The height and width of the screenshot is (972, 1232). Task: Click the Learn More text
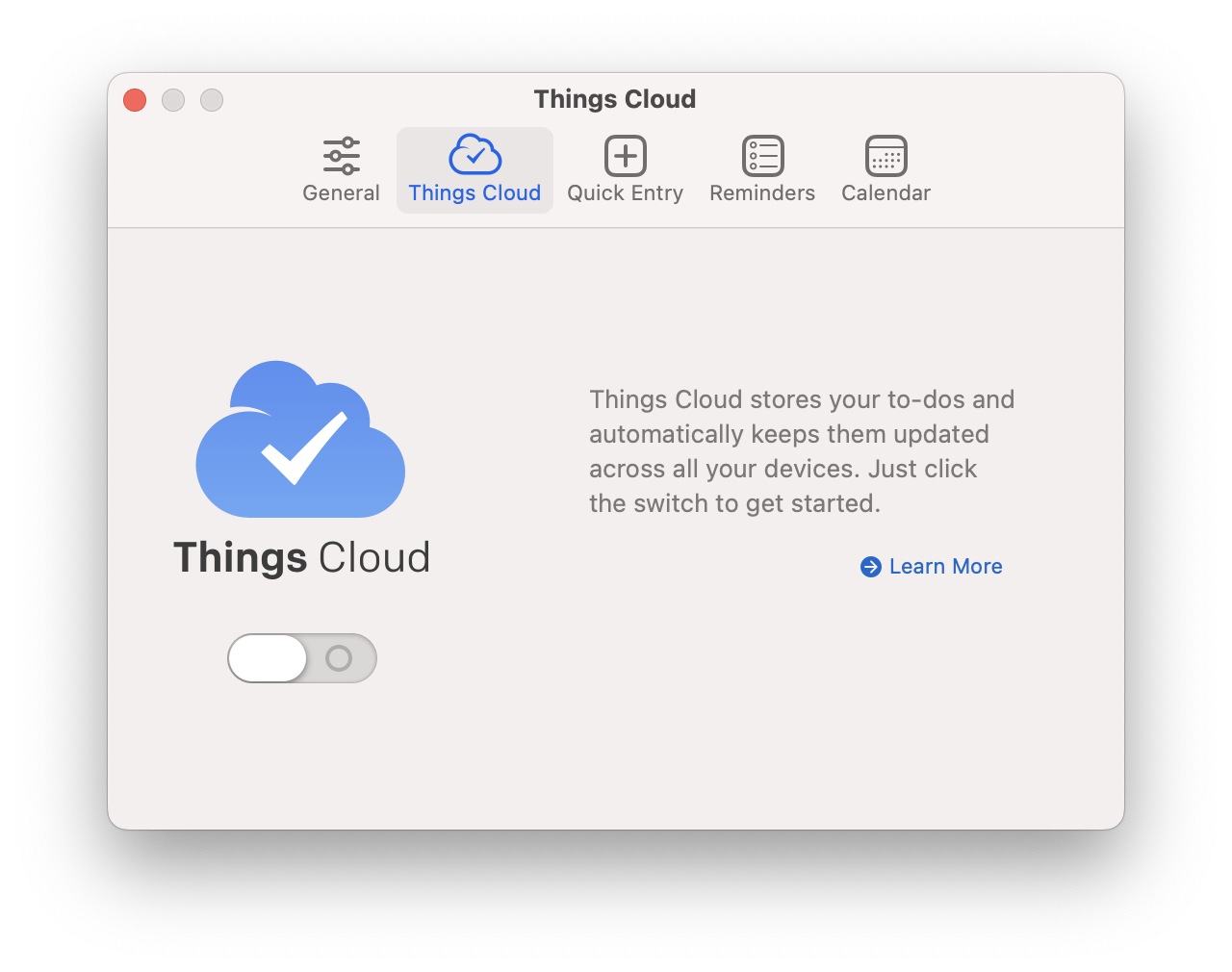pyautogui.click(x=945, y=567)
